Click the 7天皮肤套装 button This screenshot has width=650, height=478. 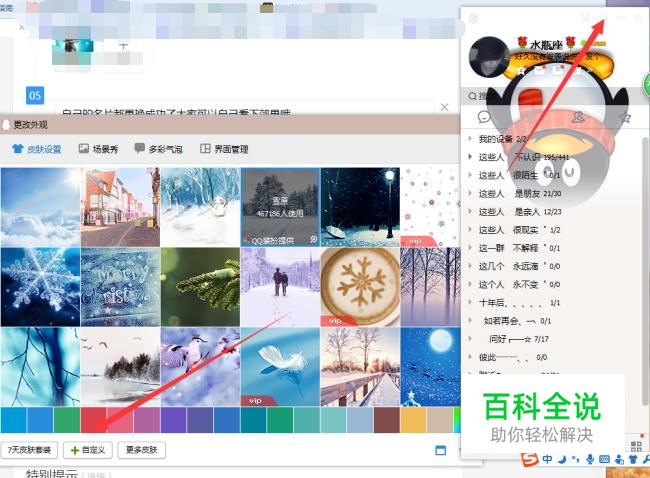coord(29,450)
